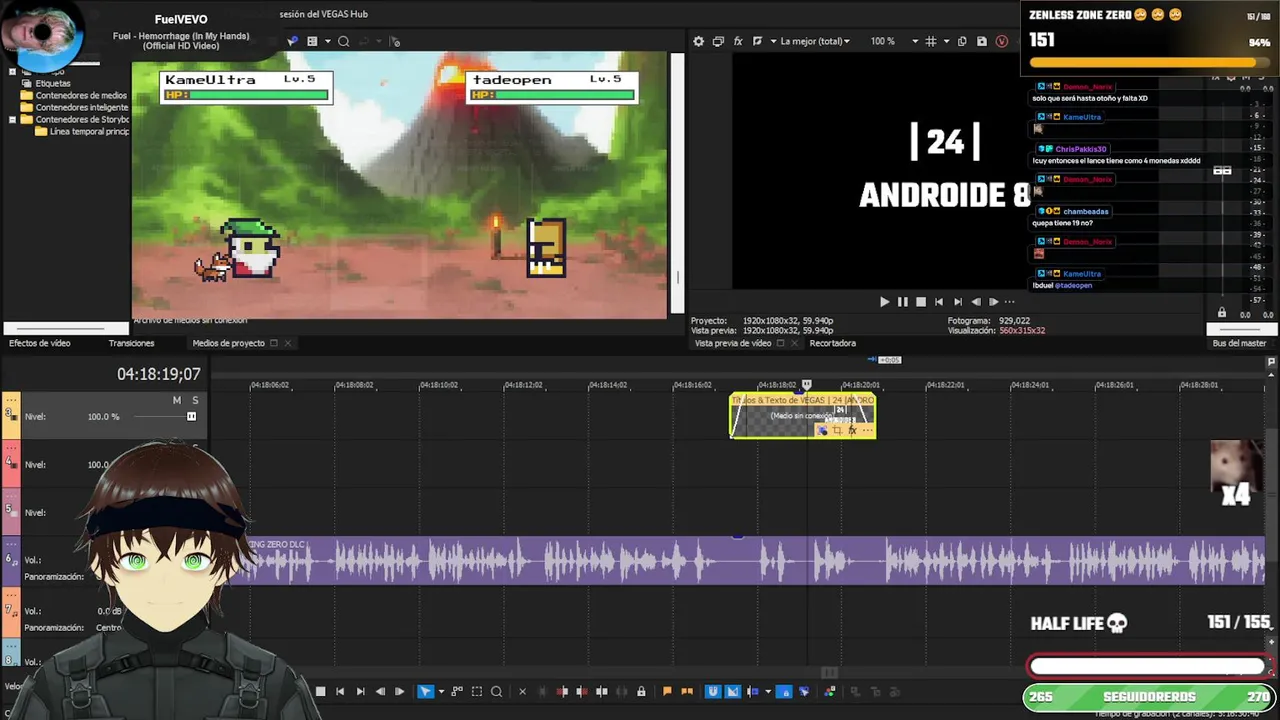Click the master bus lock icon

coord(1221,313)
